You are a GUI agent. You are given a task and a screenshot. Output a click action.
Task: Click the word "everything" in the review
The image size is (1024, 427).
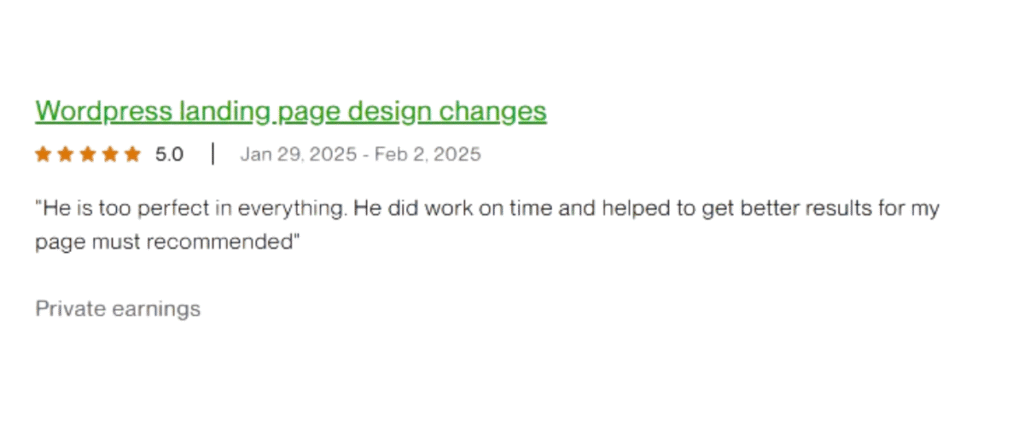coord(291,210)
